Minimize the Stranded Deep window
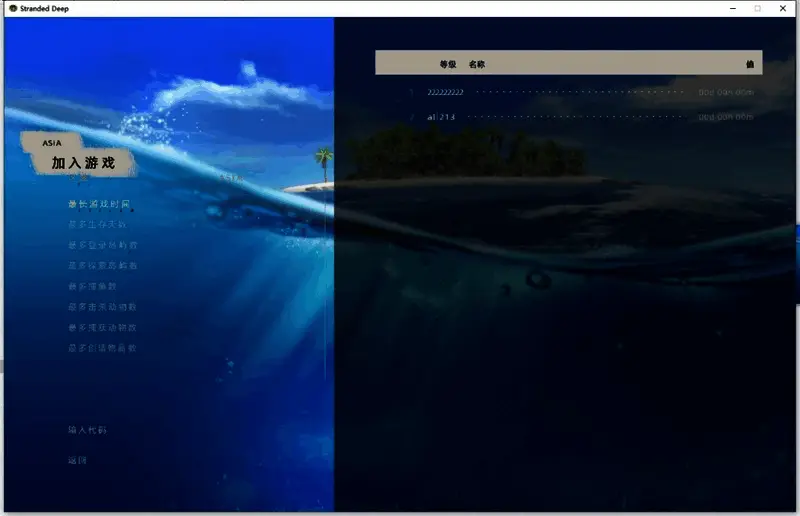This screenshot has height=516, width=800. 732,8
